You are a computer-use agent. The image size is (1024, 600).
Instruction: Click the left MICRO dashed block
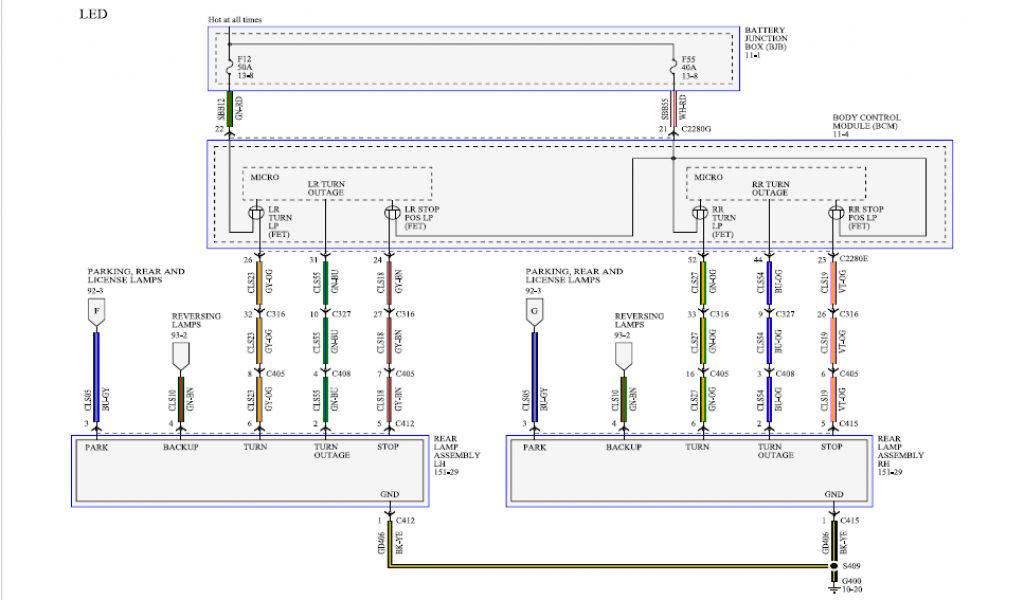(337, 183)
